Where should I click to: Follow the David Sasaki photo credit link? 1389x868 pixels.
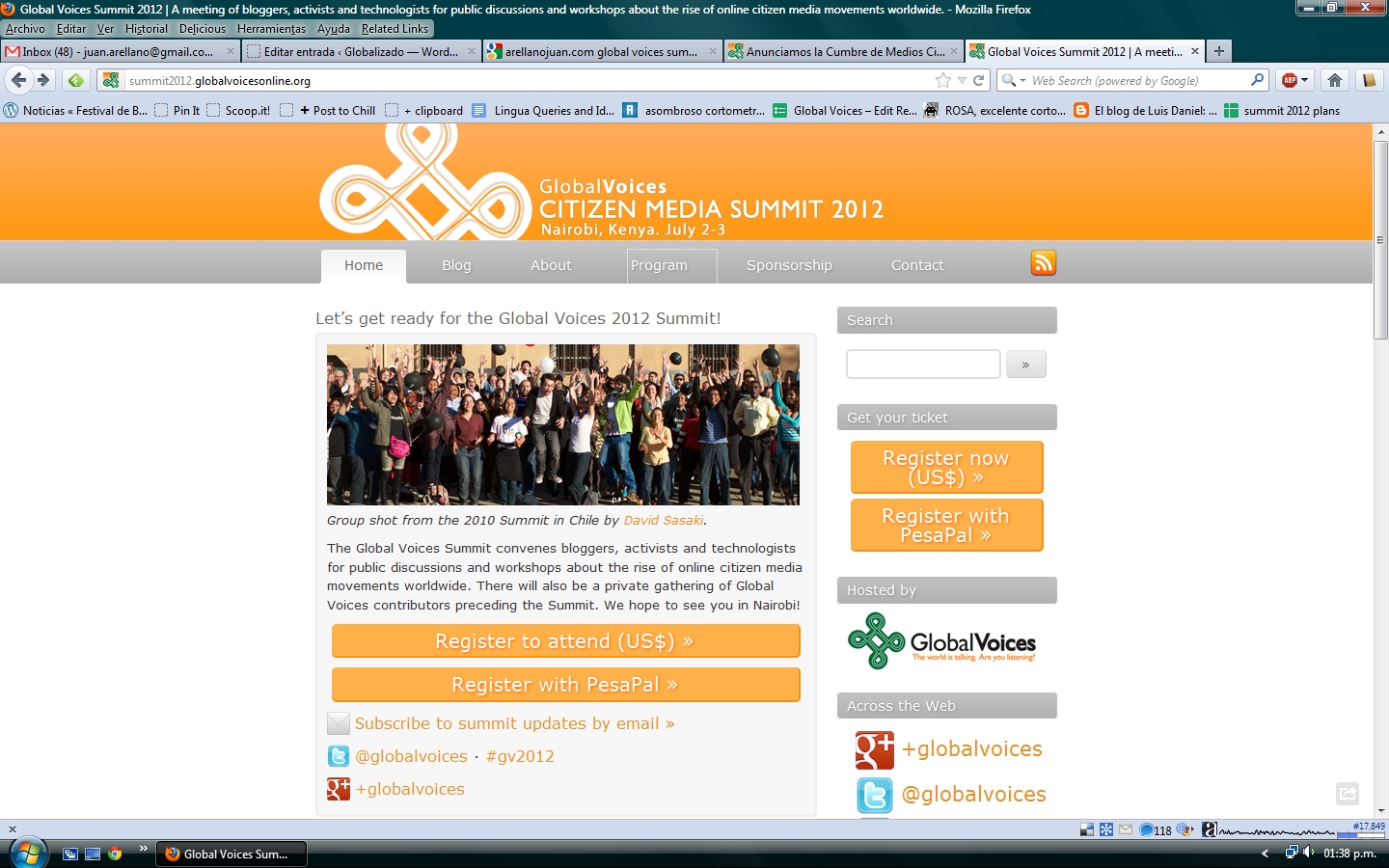(664, 520)
